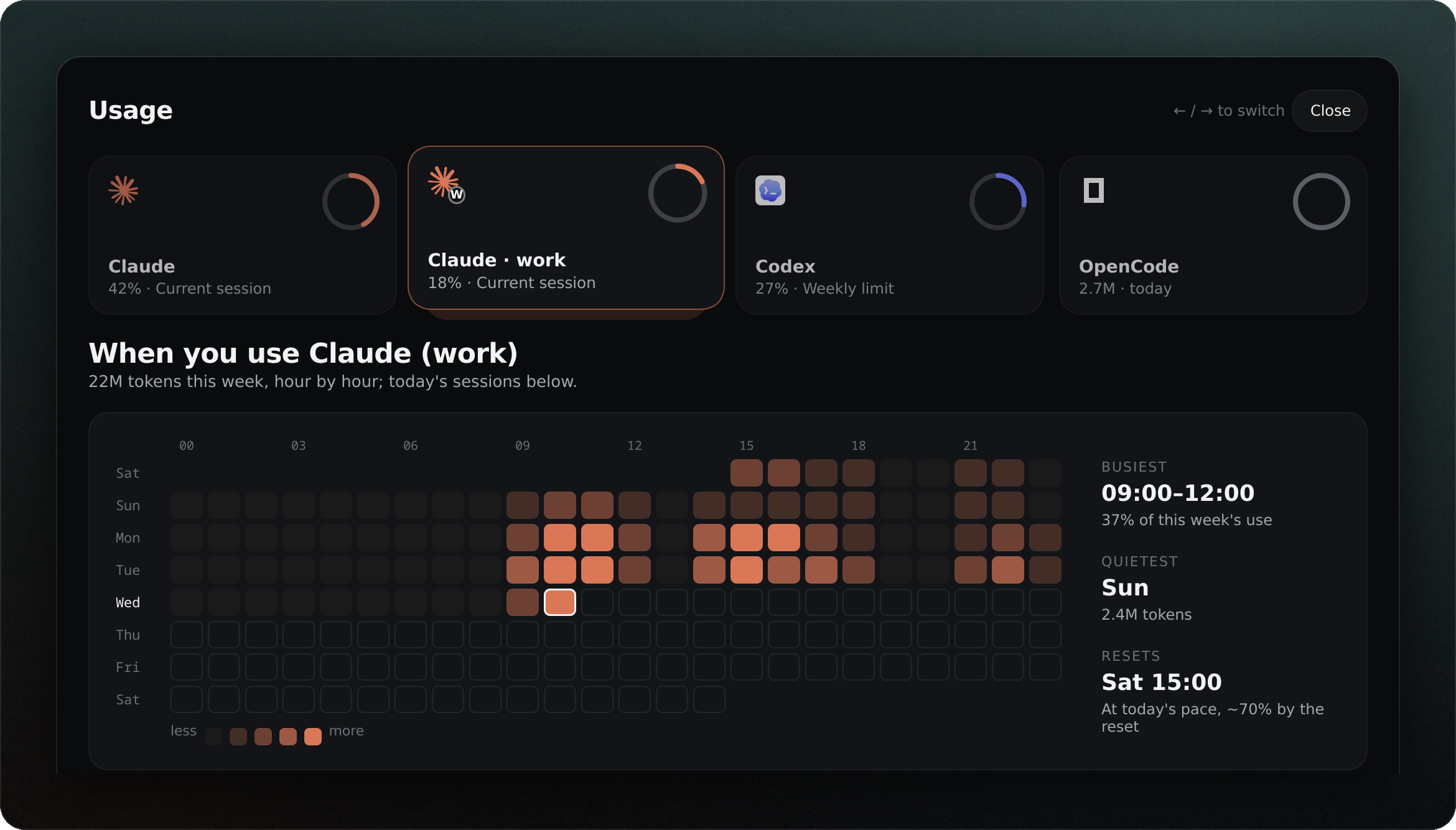Click the OpenCode square logo icon
The width and height of the screenshot is (1456, 830).
point(1094,190)
